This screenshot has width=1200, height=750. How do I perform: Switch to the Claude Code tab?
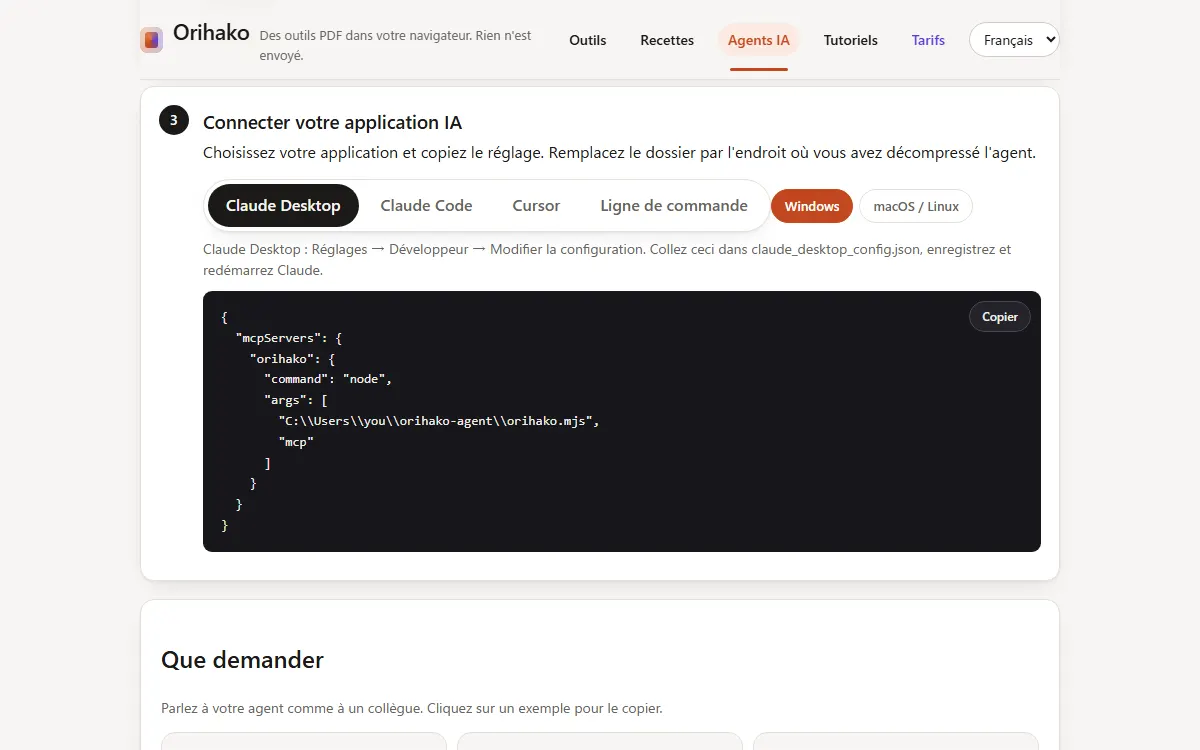tap(426, 206)
